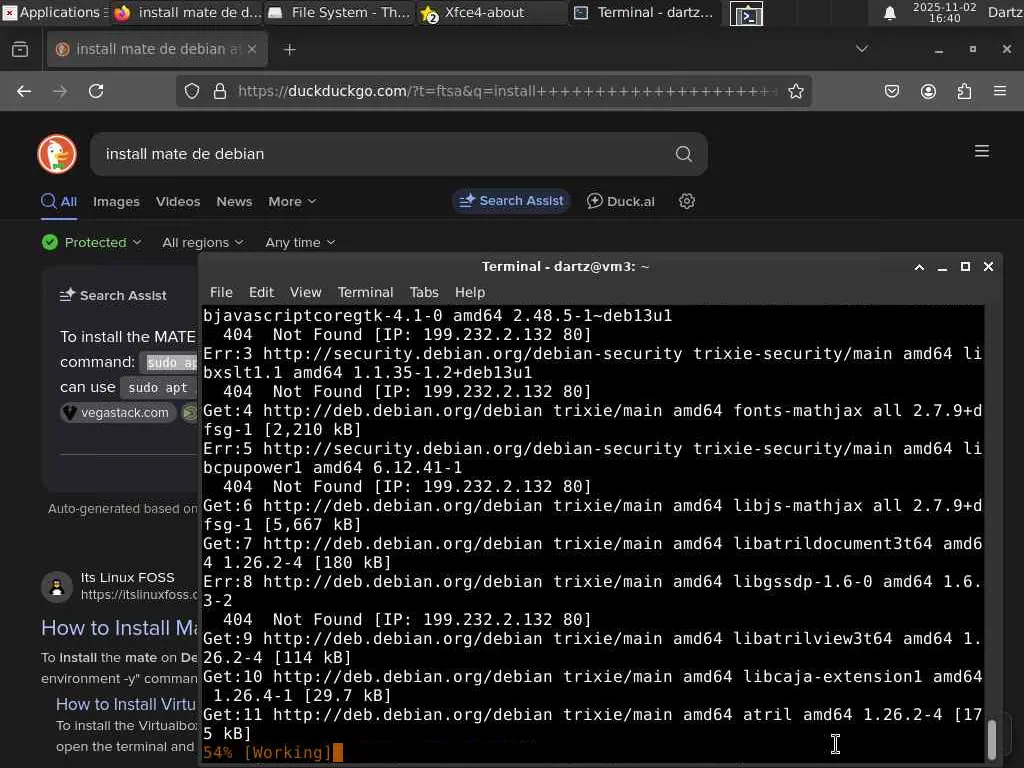Select the News results tab
Image resolution: width=1024 pixels, height=768 pixels.
[234, 202]
